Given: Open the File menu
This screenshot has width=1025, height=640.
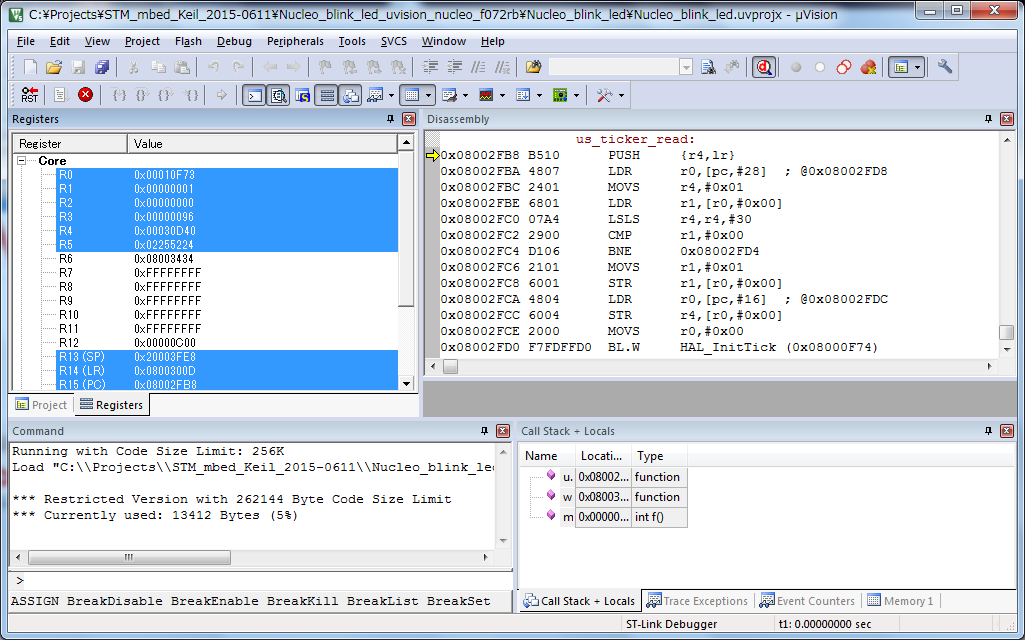Looking at the screenshot, I should 25,41.
